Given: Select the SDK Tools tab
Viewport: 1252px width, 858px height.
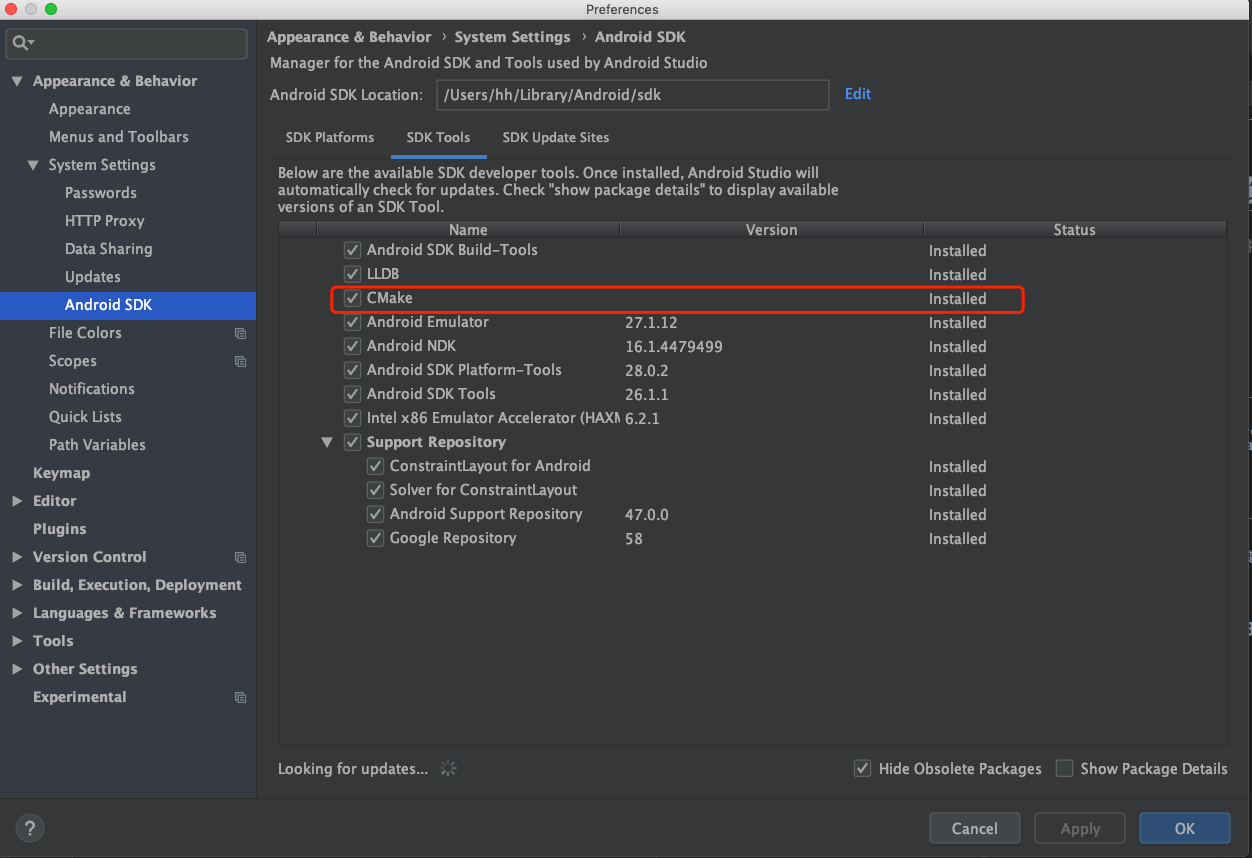Looking at the screenshot, I should coord(438,138).
